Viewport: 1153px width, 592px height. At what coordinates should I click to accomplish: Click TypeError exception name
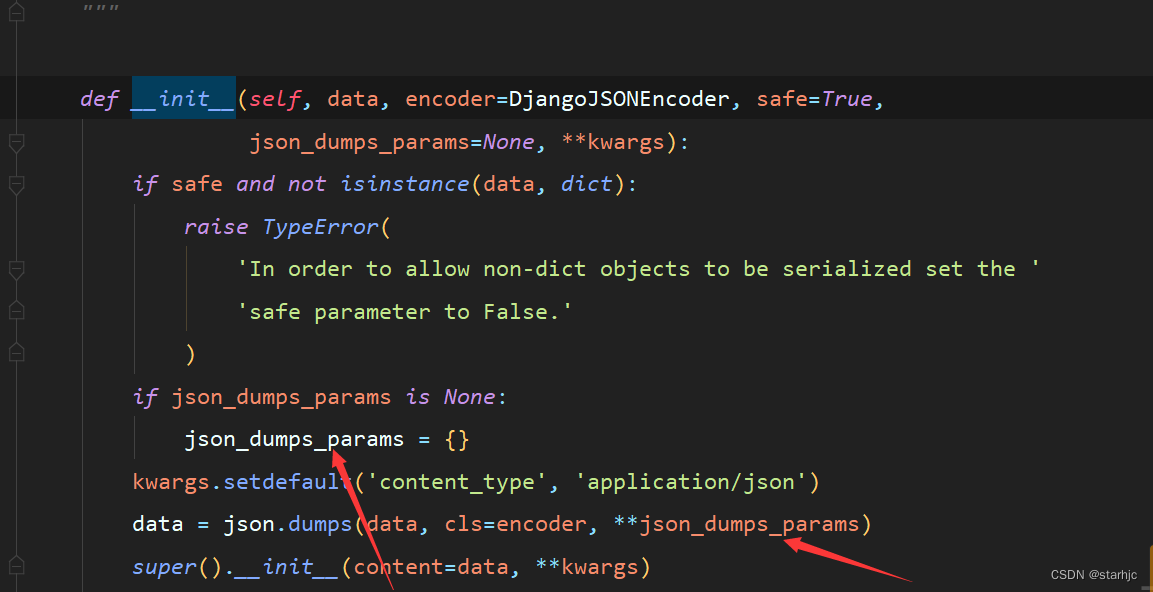[321, 227]
